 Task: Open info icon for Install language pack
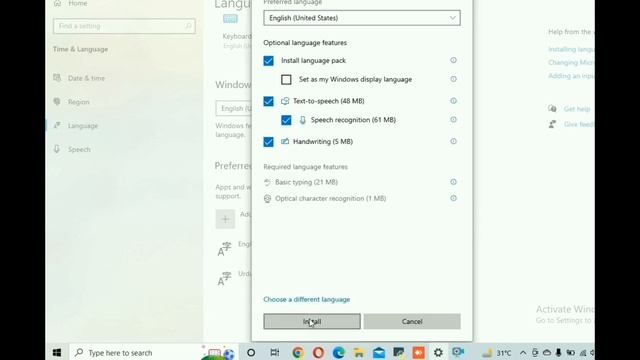click(453, 60)
